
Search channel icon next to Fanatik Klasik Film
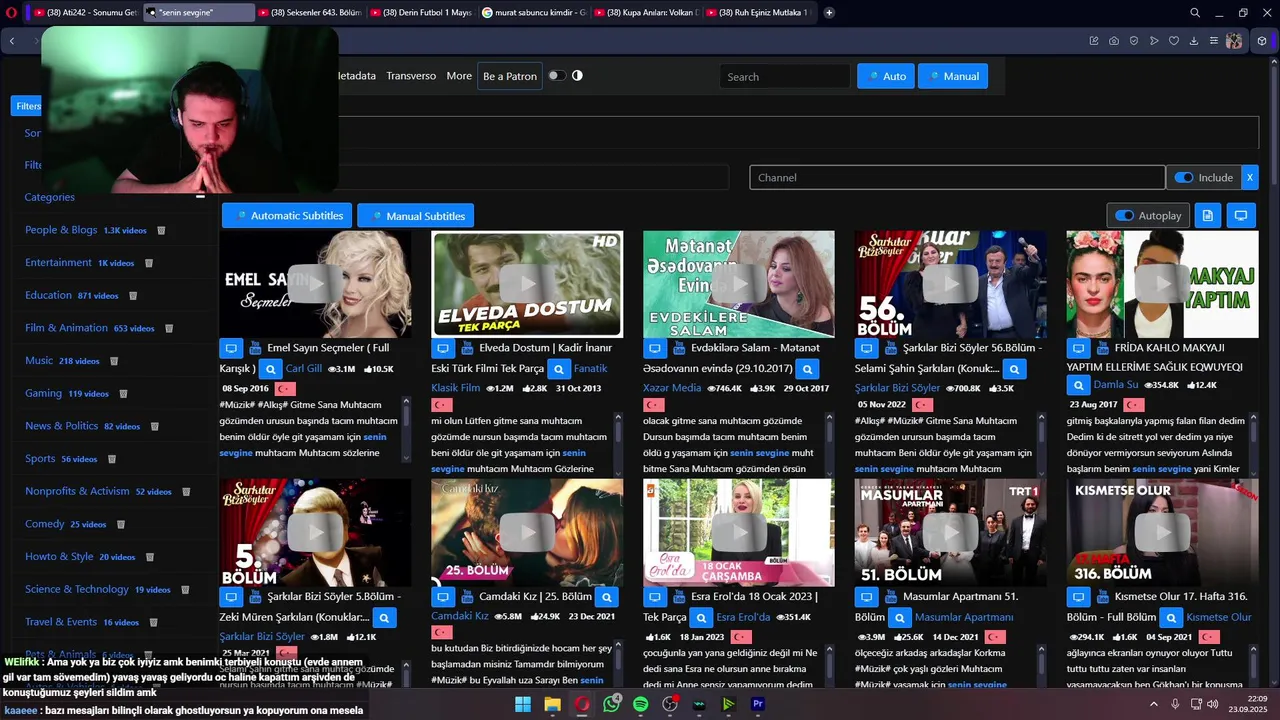click(x=559, y=368)
